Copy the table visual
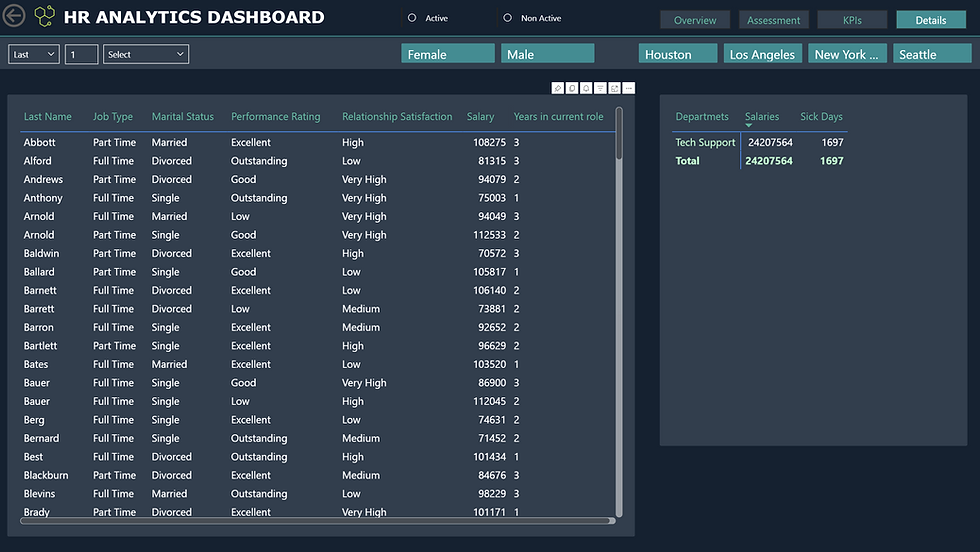Screen dimensions: 980x552 pyautogui.click(x=572, y=88)
